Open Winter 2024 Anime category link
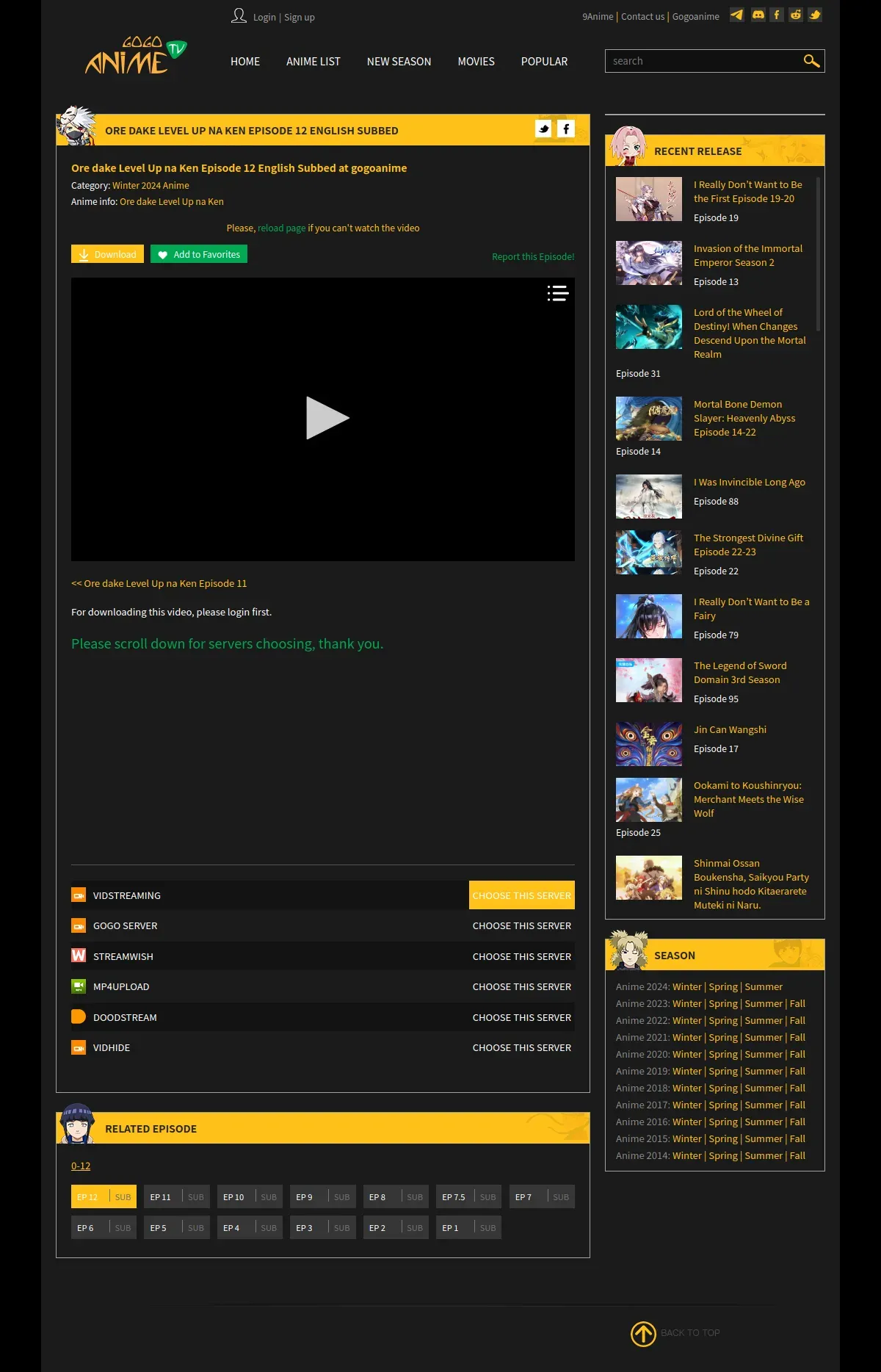881x1372 pixels. tap(151, 186)
